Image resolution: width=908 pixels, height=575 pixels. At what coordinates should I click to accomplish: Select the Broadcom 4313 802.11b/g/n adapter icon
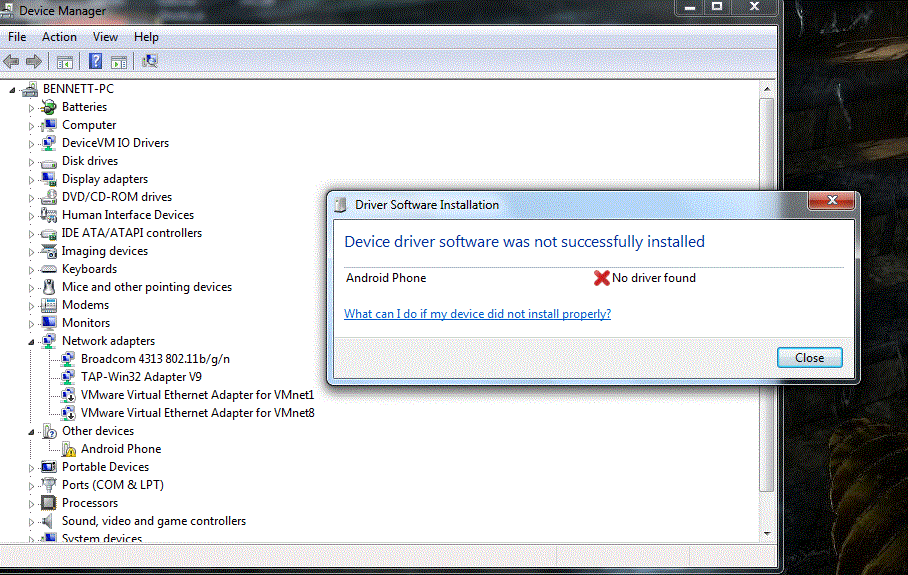coord(69,359)
